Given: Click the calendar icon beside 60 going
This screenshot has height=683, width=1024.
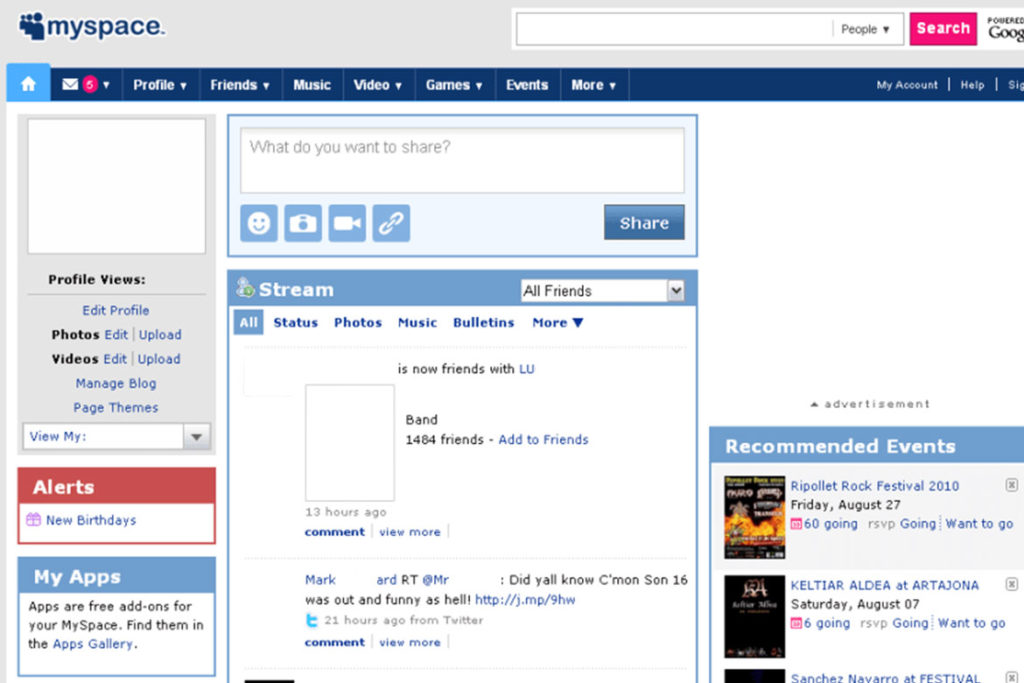Looking at the screenshot, I should point(796,524).
